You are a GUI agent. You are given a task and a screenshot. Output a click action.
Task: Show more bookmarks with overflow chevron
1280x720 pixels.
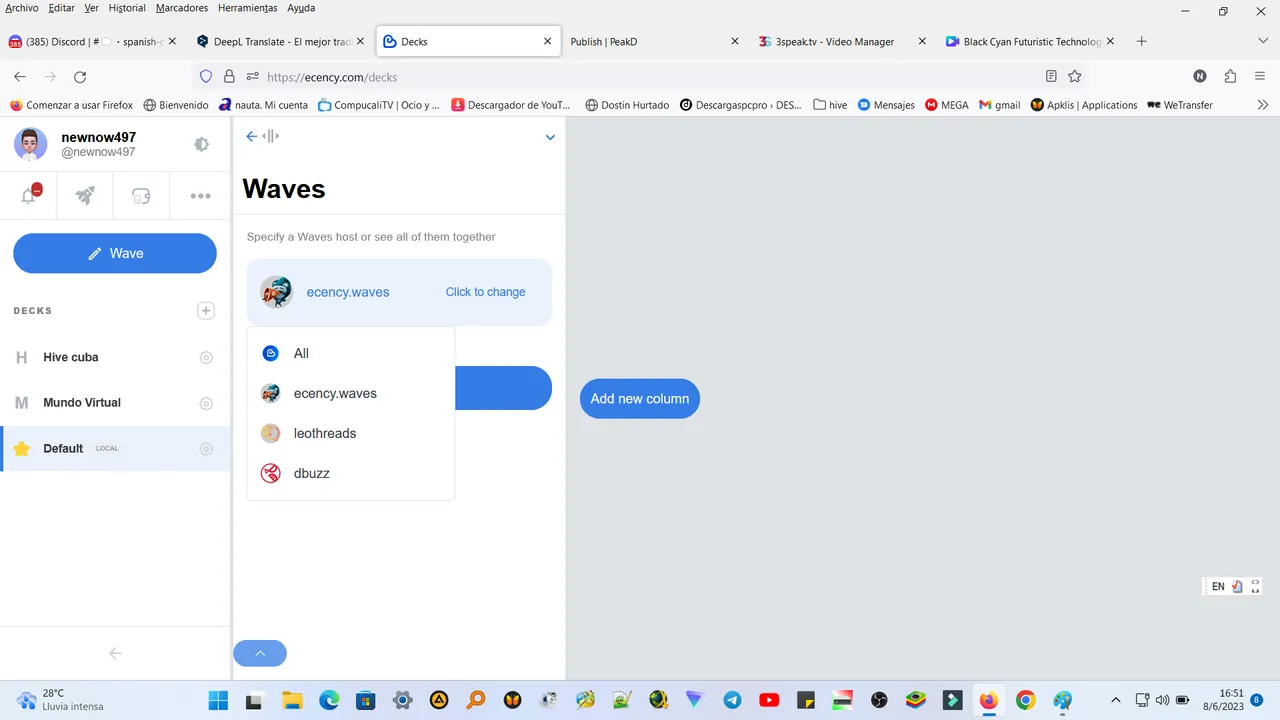click(1263, 105)
